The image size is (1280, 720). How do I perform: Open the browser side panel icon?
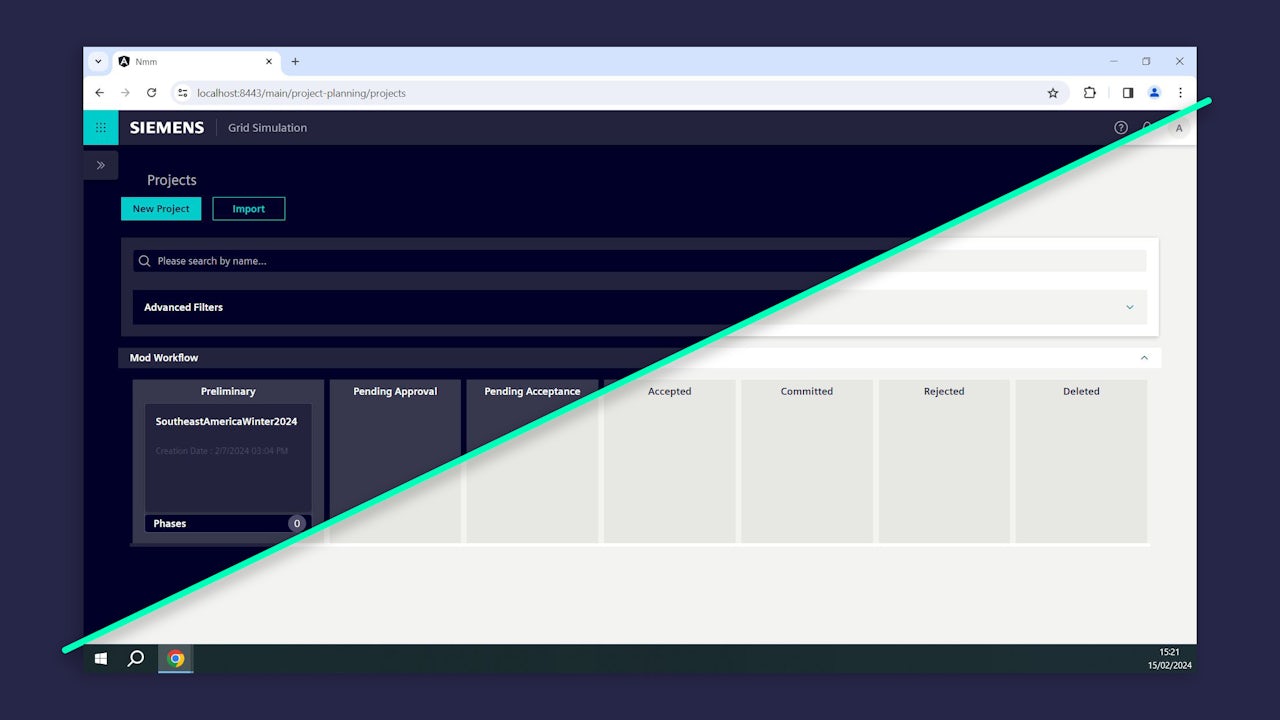click(x=1127, y=92)
